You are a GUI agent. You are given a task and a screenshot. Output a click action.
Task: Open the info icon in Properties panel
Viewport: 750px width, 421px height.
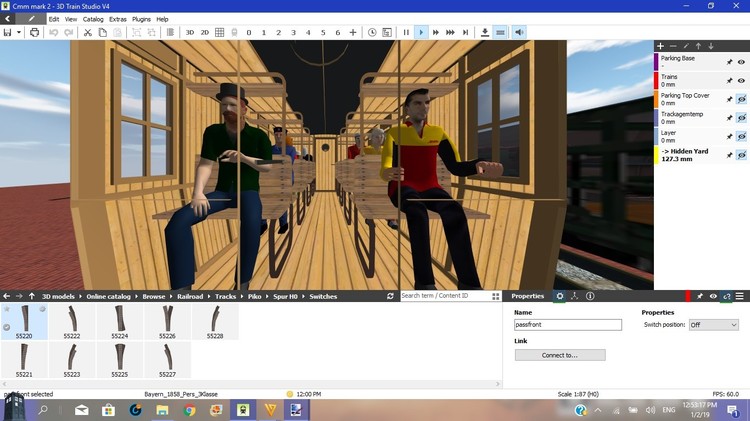tap(590, 296)
